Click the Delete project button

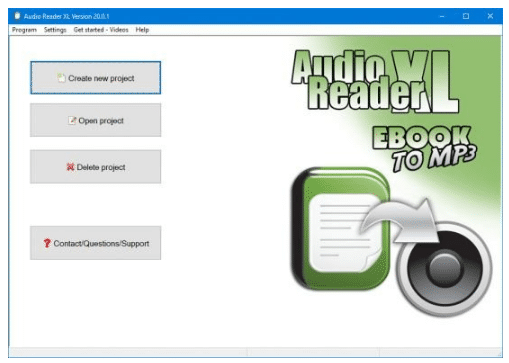[96, 167]
